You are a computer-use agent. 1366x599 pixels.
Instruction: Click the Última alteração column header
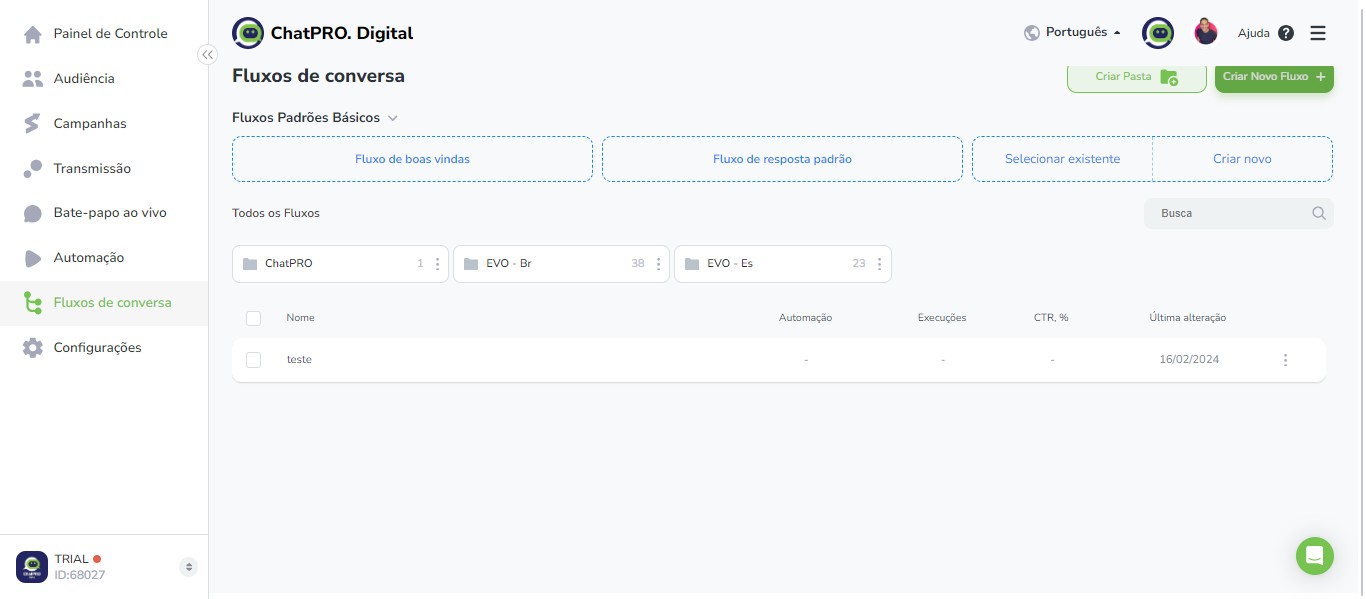click(1188, 318)
